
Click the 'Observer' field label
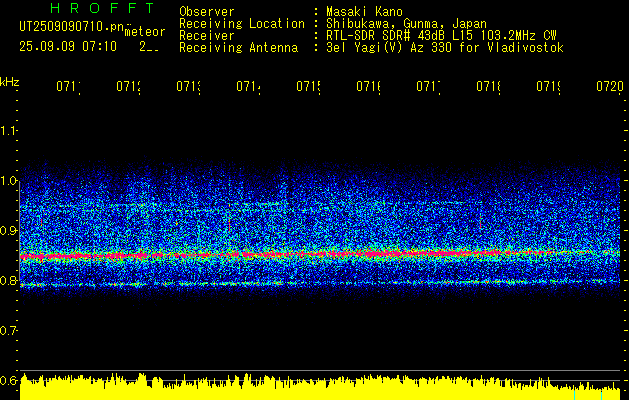207,11
